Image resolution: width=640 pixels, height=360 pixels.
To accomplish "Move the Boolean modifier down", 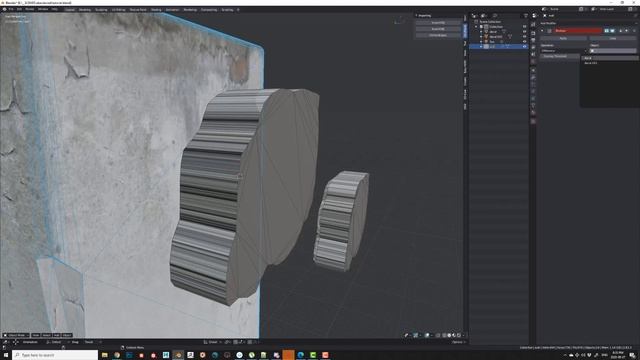I will (626, 31).
